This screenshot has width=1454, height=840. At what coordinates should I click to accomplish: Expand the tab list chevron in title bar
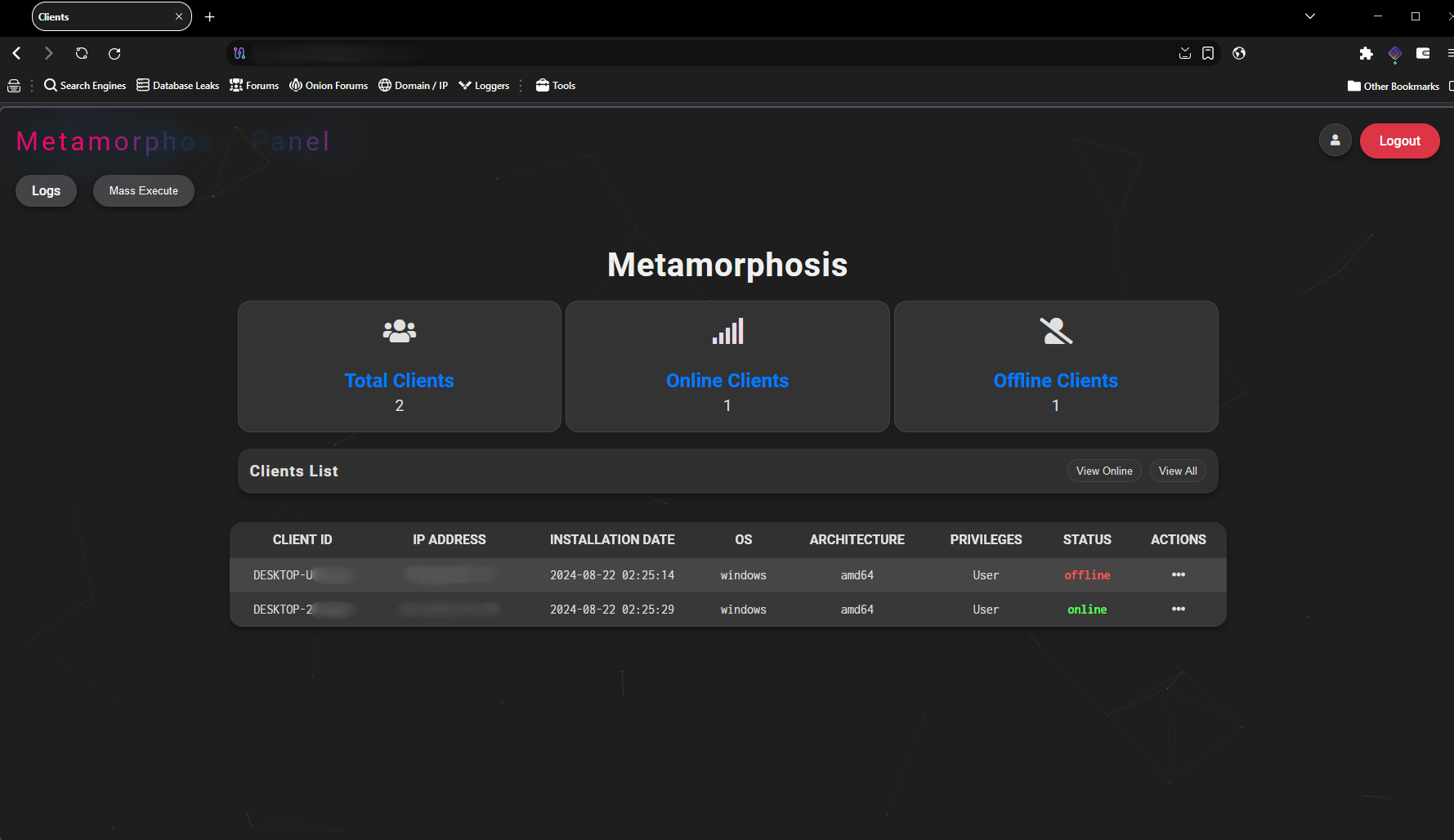(x=1309, y=16)
